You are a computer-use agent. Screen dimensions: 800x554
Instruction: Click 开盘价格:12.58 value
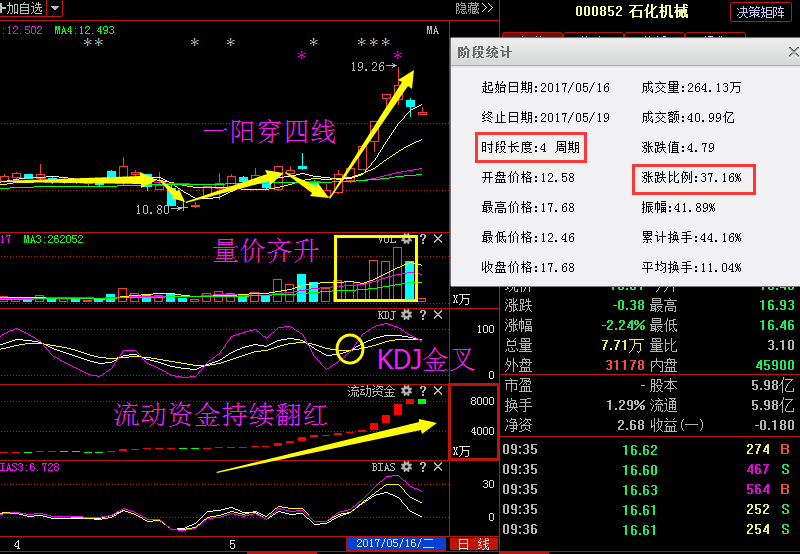[528, 178]
